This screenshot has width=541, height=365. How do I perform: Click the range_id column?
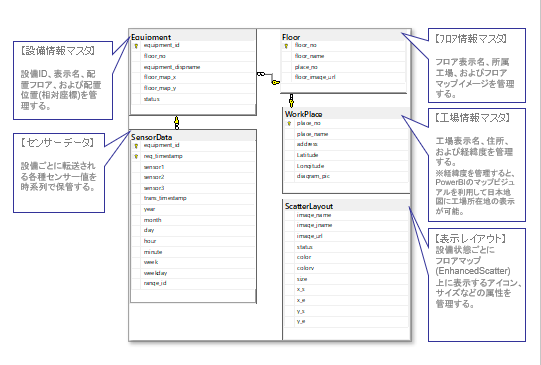coord(155,283)
